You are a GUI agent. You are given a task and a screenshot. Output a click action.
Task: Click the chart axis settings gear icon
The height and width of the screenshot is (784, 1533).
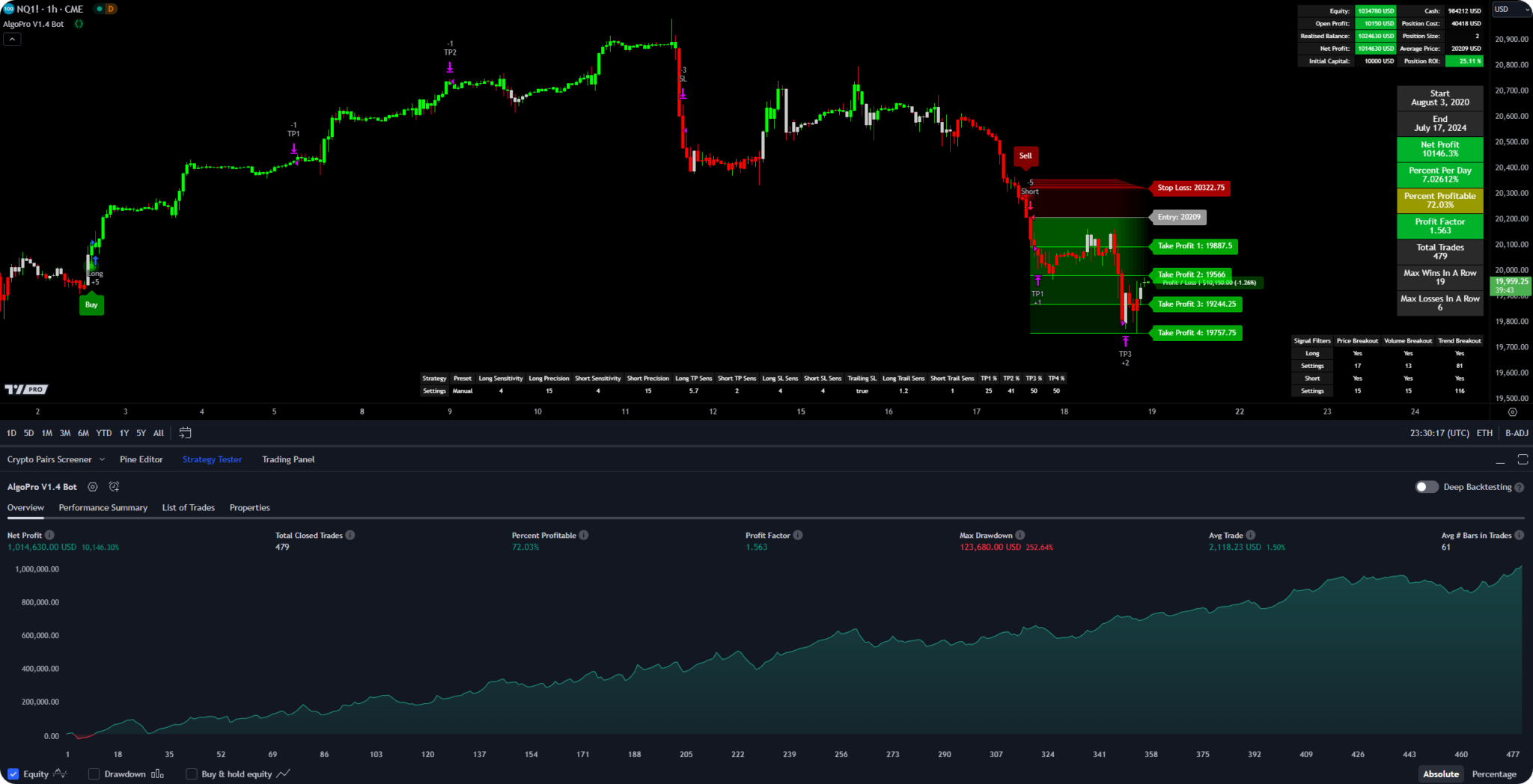pyautogui.click(x=1512, y=412)
